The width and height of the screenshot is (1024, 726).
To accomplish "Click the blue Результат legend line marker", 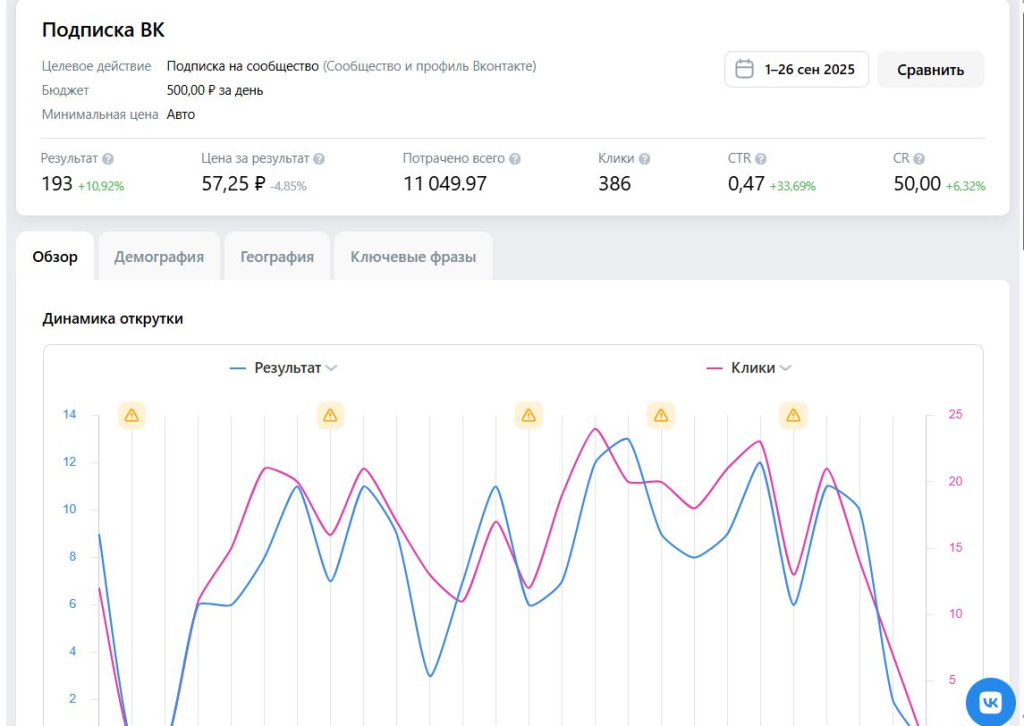I will tap(238, 368).
